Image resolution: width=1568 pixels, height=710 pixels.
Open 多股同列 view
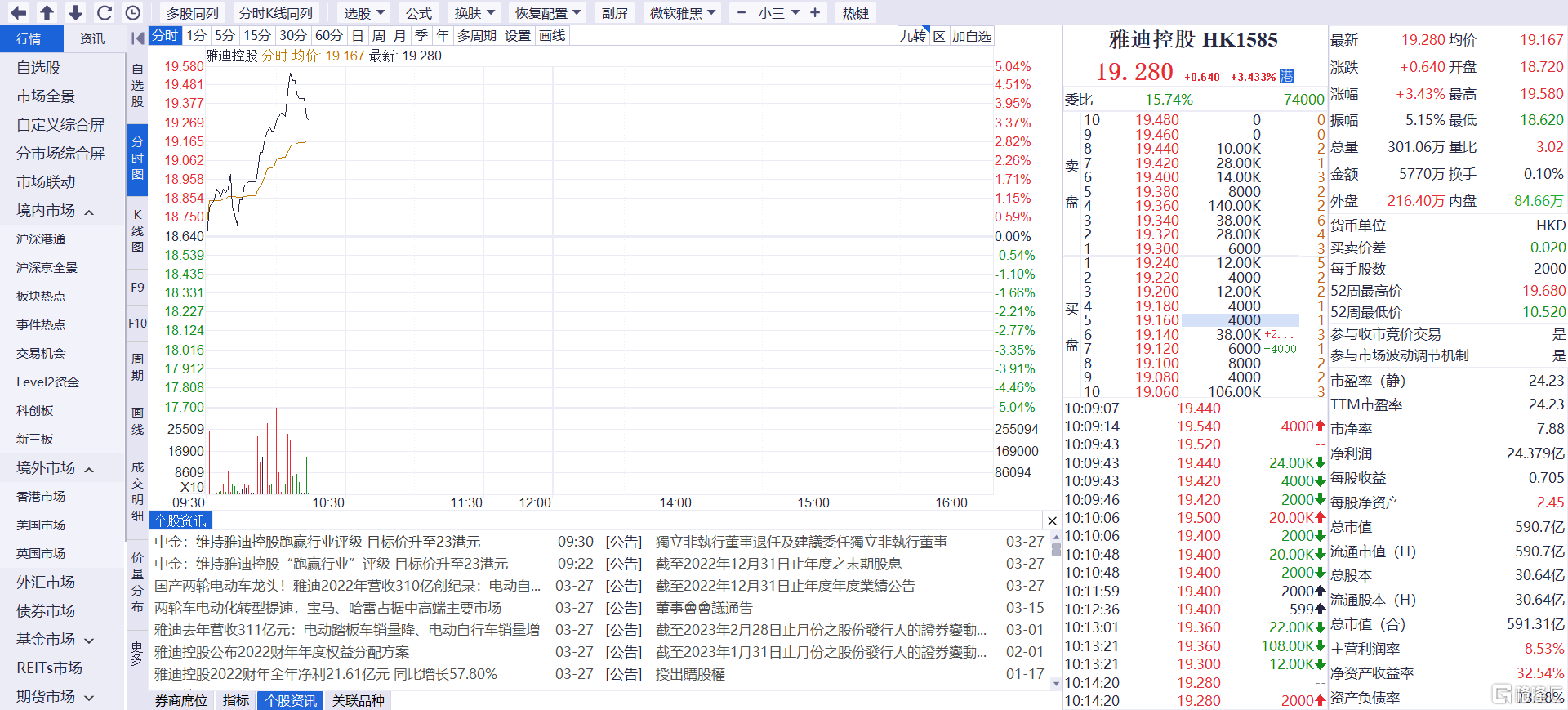pos(193,13)
